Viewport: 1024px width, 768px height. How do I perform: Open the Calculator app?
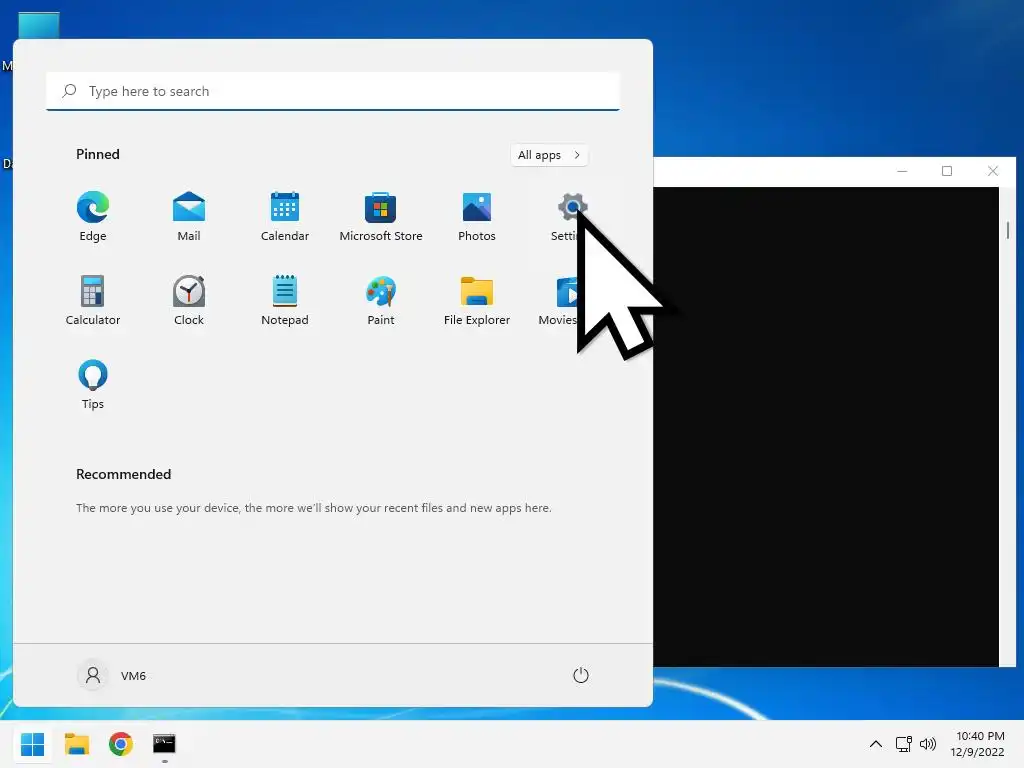point(93,300)
